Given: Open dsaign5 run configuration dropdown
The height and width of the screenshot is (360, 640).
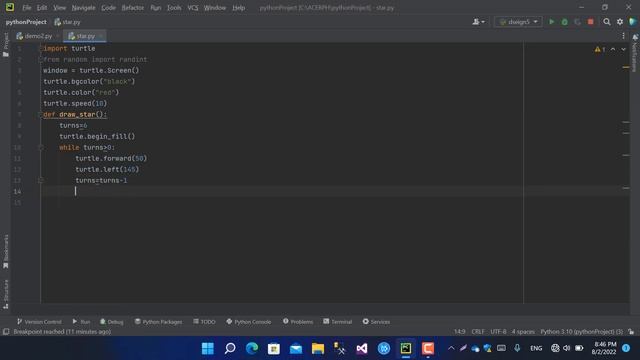Looking at the screenshot, I should (x=518, y=22).
